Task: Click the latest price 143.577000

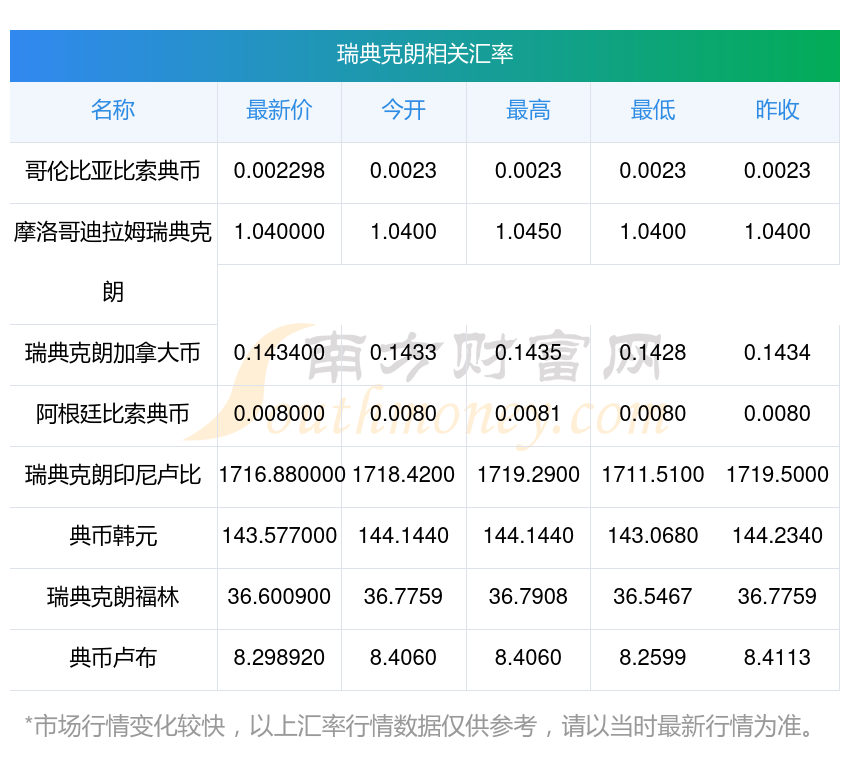Action: pos(279,536)
